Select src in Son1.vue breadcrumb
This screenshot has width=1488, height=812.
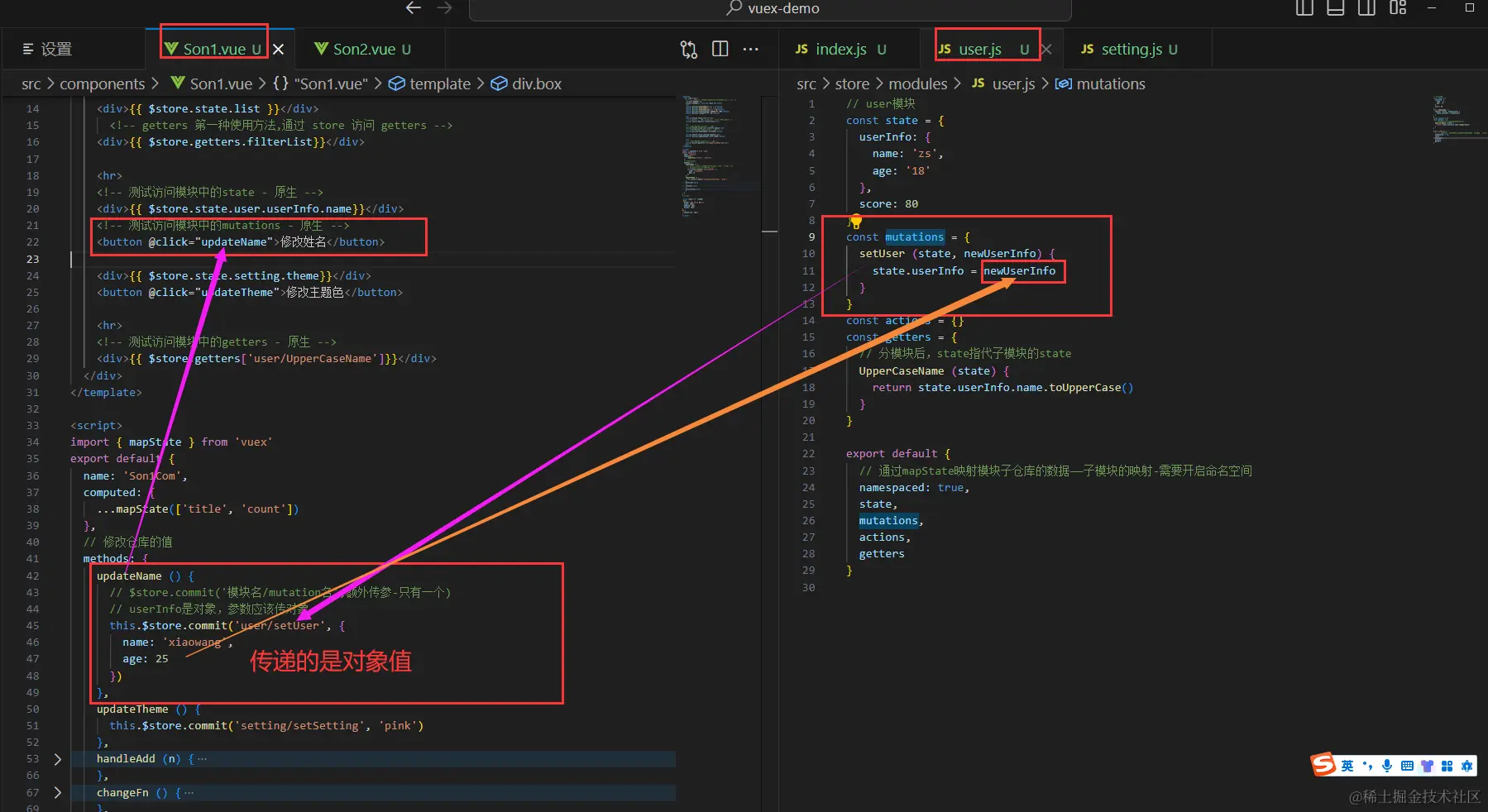31,84
